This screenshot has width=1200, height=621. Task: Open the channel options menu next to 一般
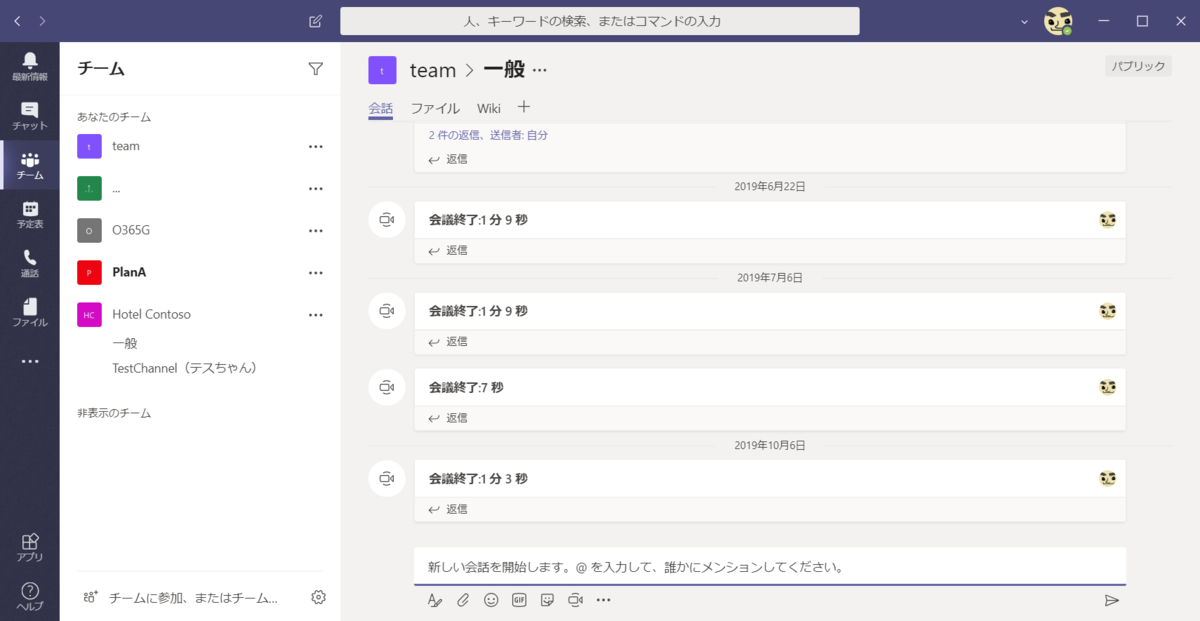click(x=537, y=70)
